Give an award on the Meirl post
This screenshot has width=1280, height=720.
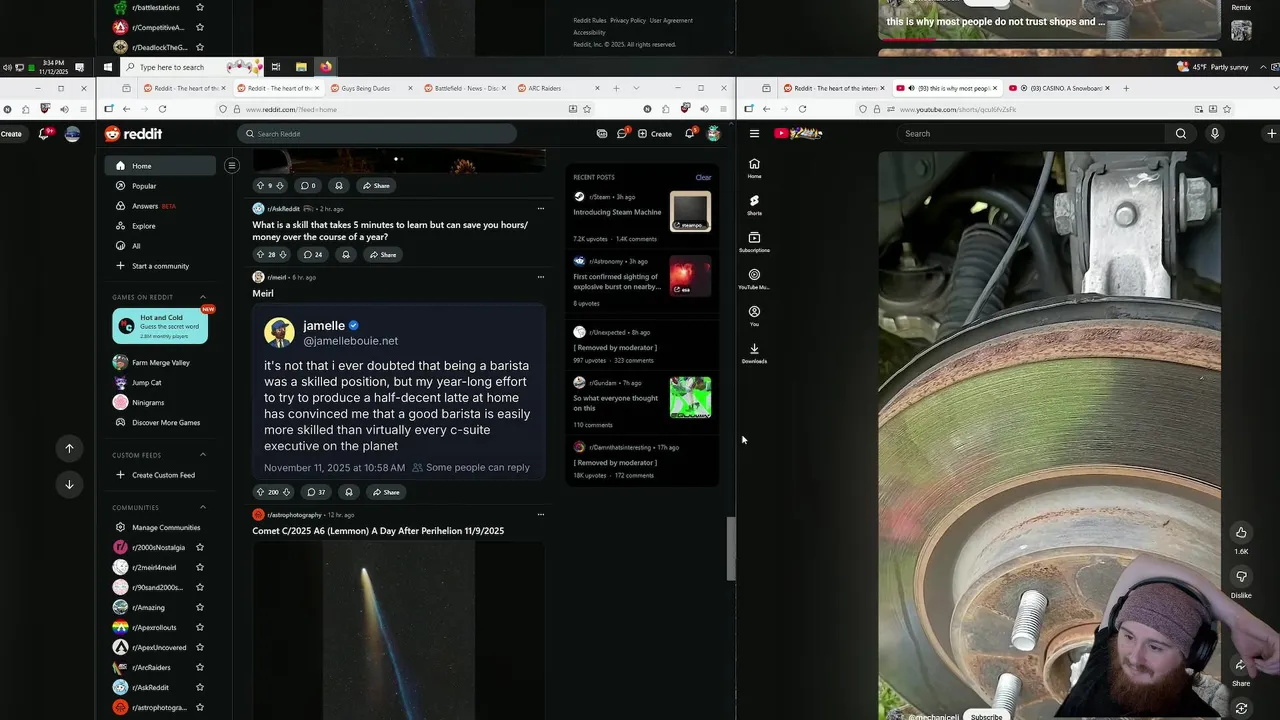348,492
